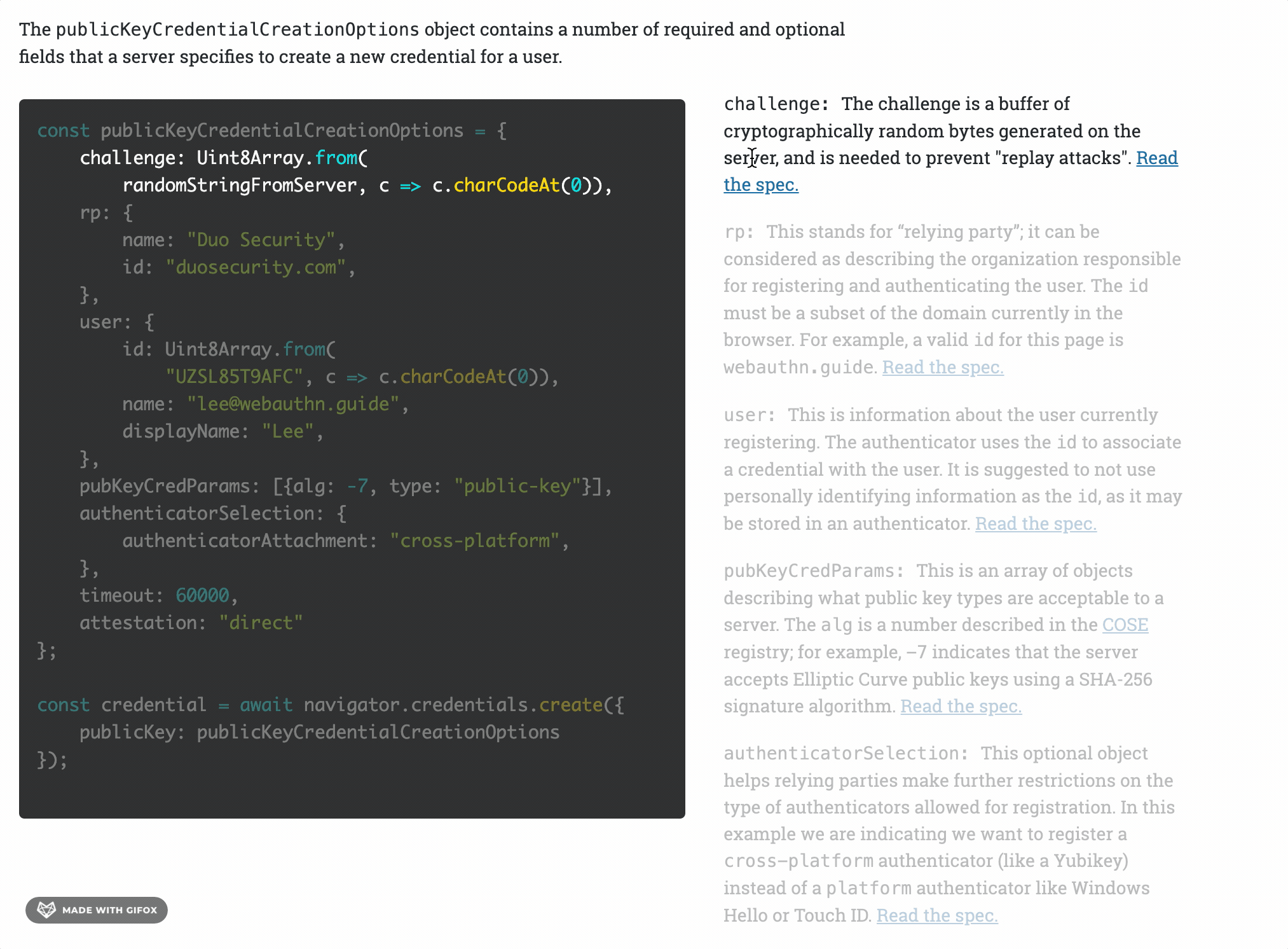This screenshot has width=1288, height=949.
Task: Open the authenticatorSelection 'Read the spec.' link
Action: (x=936, y=915)
